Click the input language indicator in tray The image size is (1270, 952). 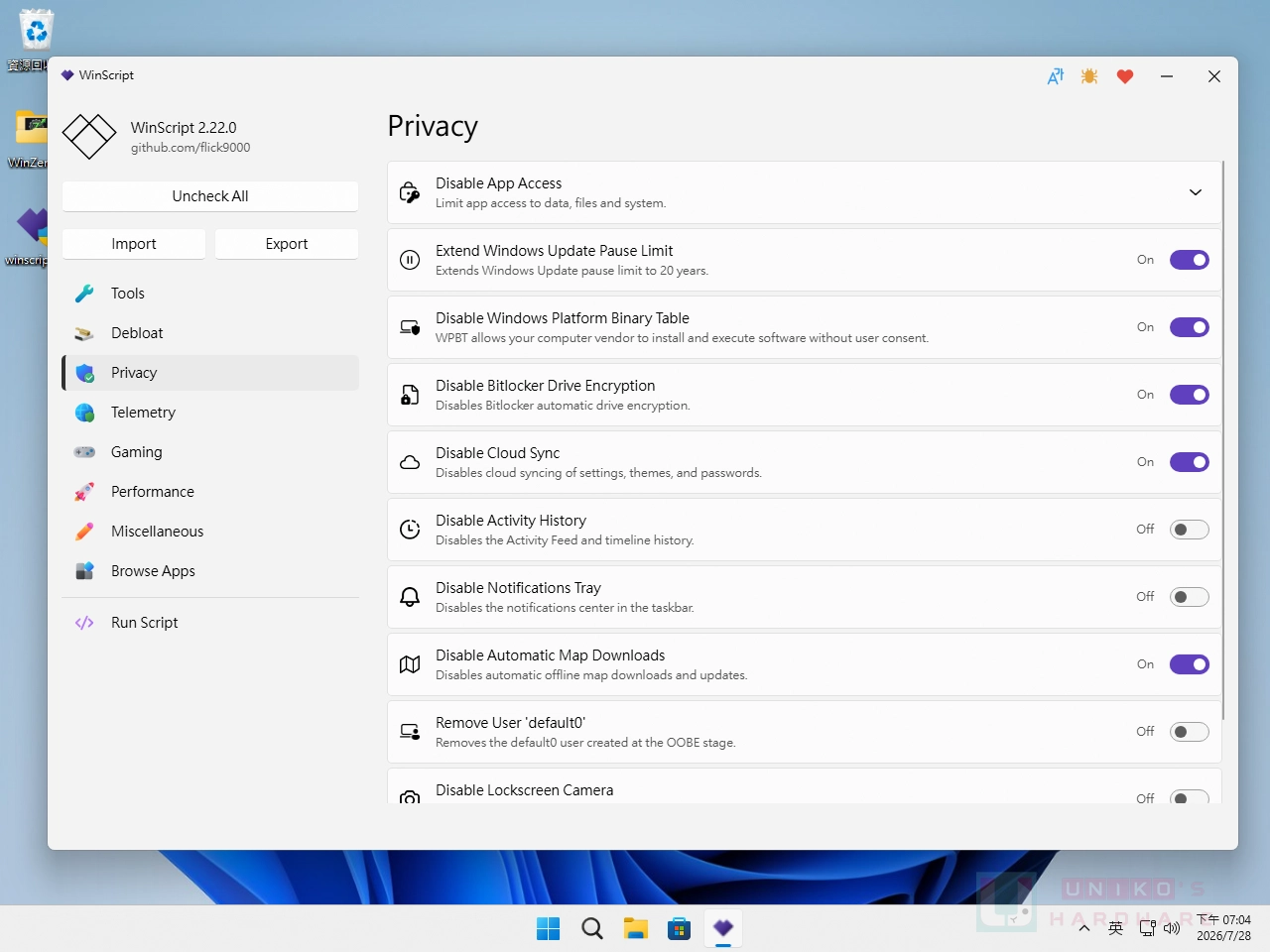coord(1116,928)
